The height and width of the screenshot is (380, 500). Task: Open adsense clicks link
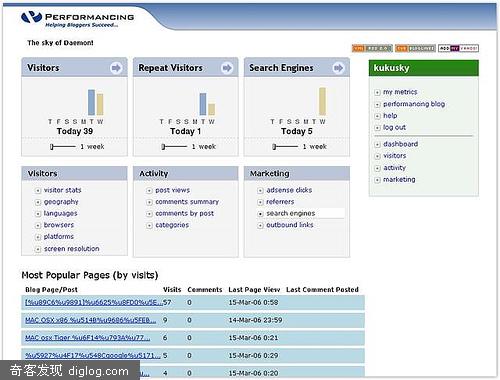coord(289,190)
